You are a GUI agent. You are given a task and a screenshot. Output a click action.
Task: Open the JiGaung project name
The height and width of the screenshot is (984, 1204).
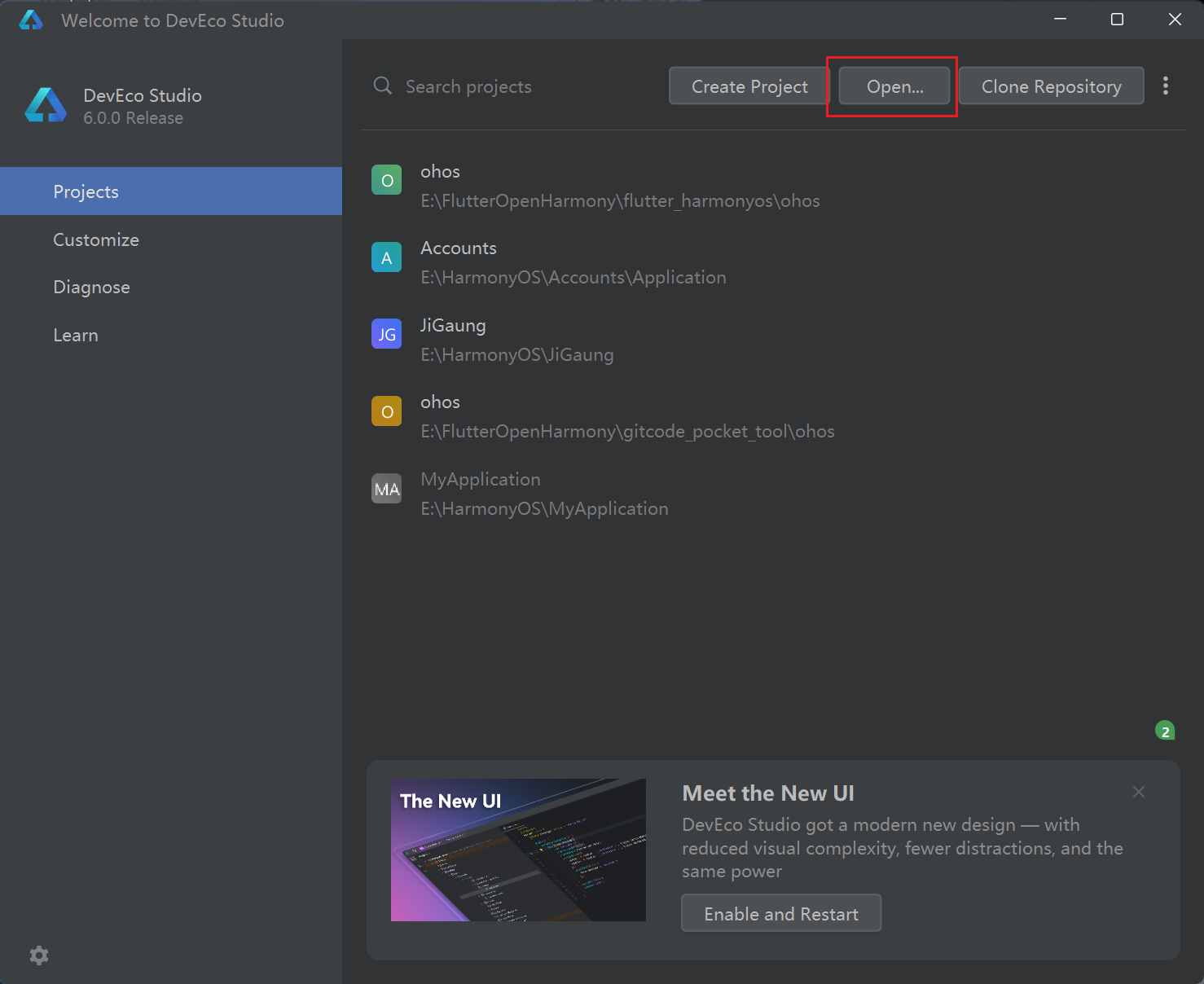[453, 326]
